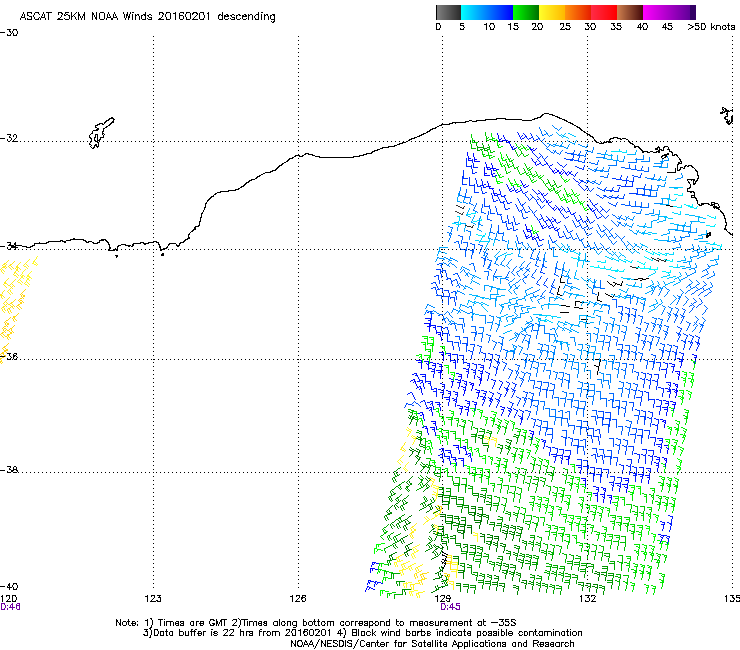Viewport: 740px width, 650px height.
Task: Select the orange 25–30 knots legend swatch
Action: click(x=578, y=12)
